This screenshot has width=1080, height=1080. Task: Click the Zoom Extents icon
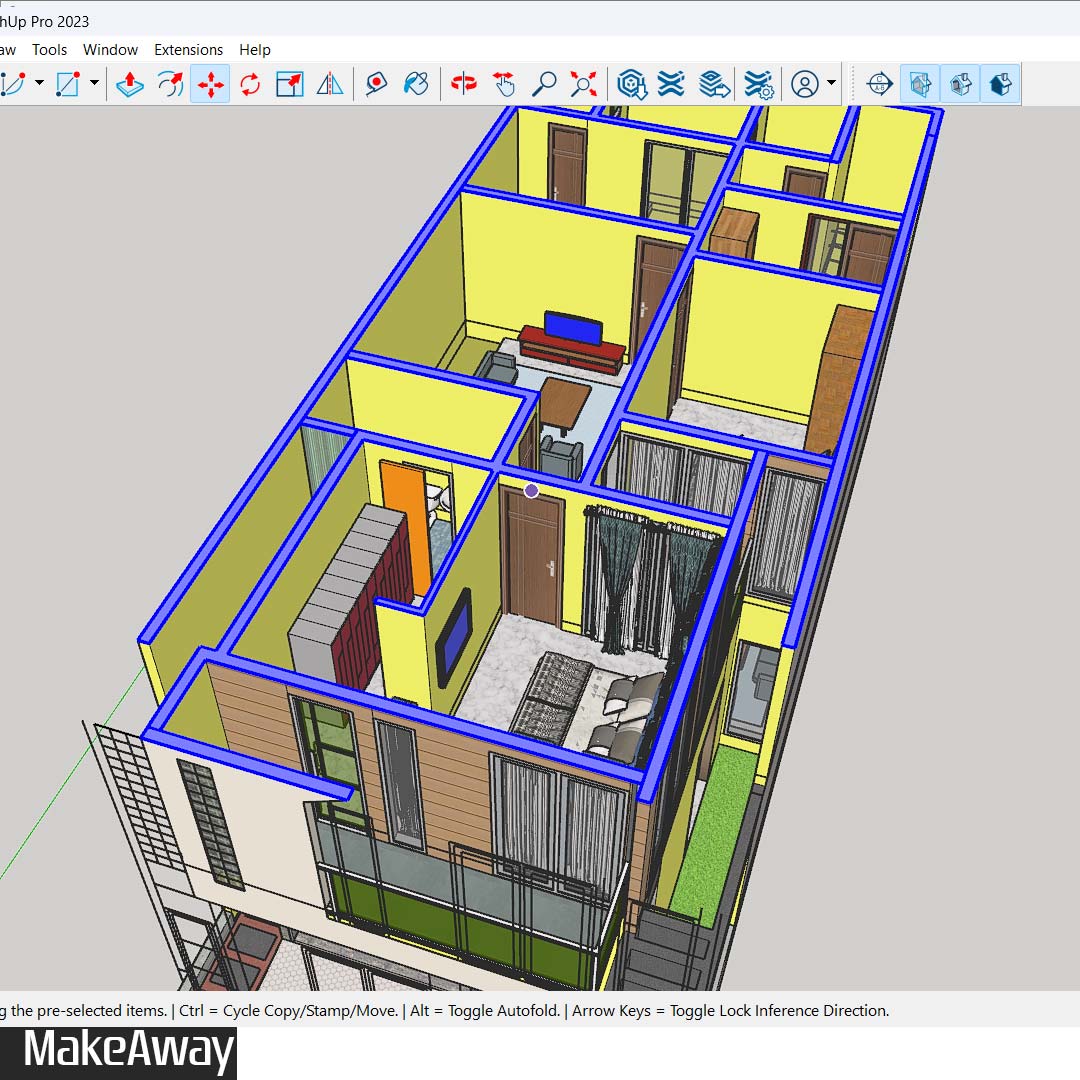584,84
